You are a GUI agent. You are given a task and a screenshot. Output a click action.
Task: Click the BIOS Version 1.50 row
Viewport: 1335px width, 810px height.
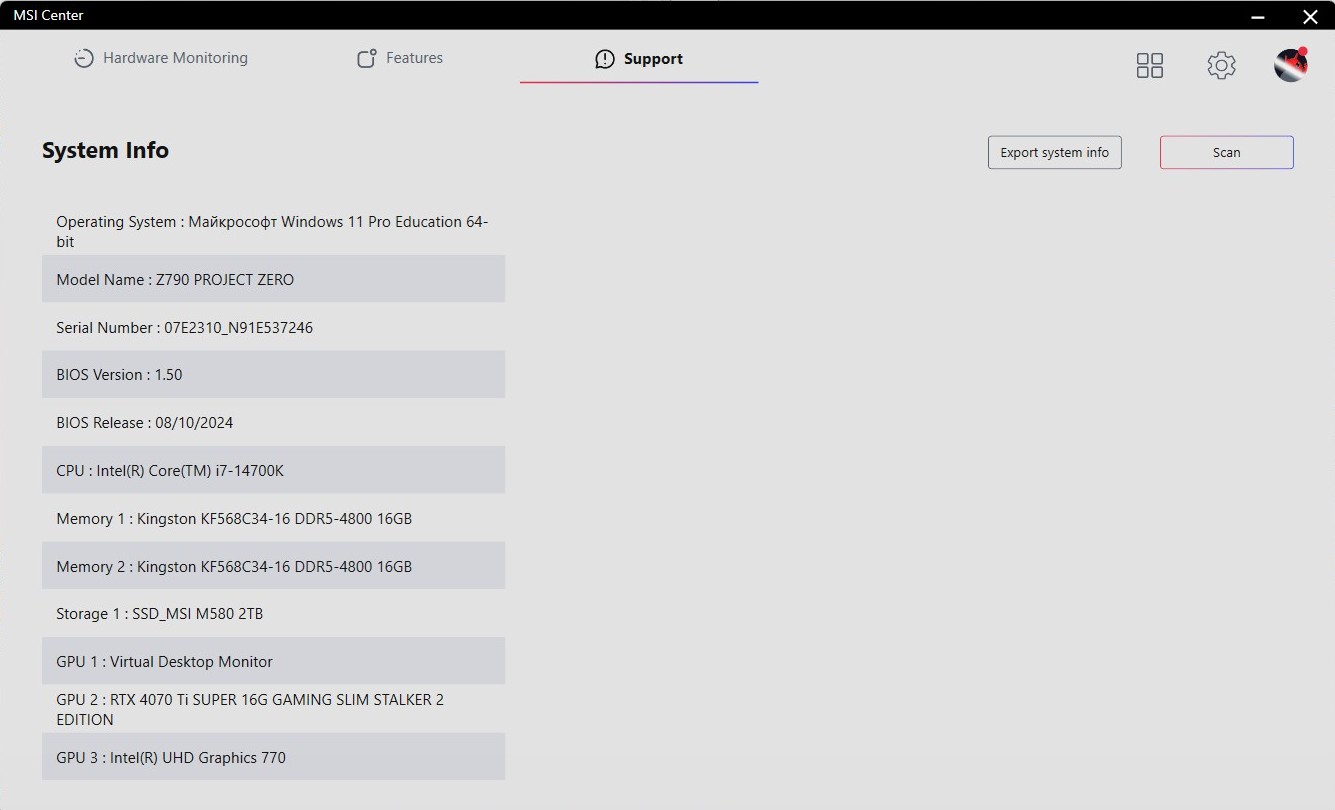tap(273, 374)
